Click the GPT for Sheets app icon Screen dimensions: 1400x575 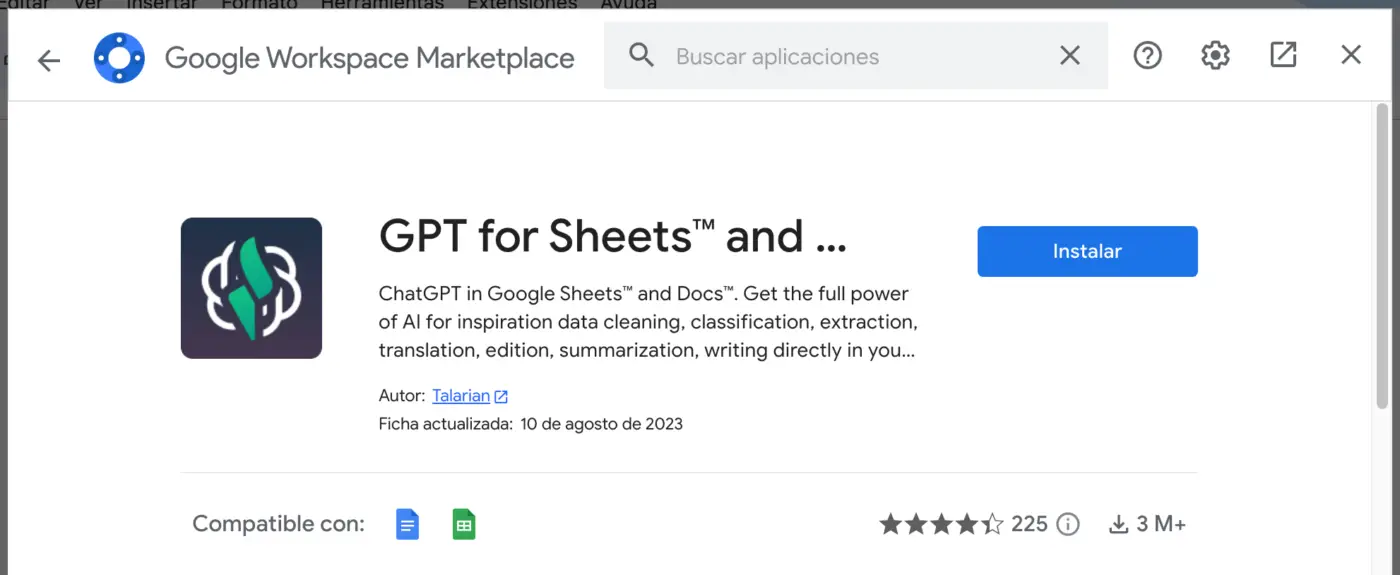pos(251,288)
